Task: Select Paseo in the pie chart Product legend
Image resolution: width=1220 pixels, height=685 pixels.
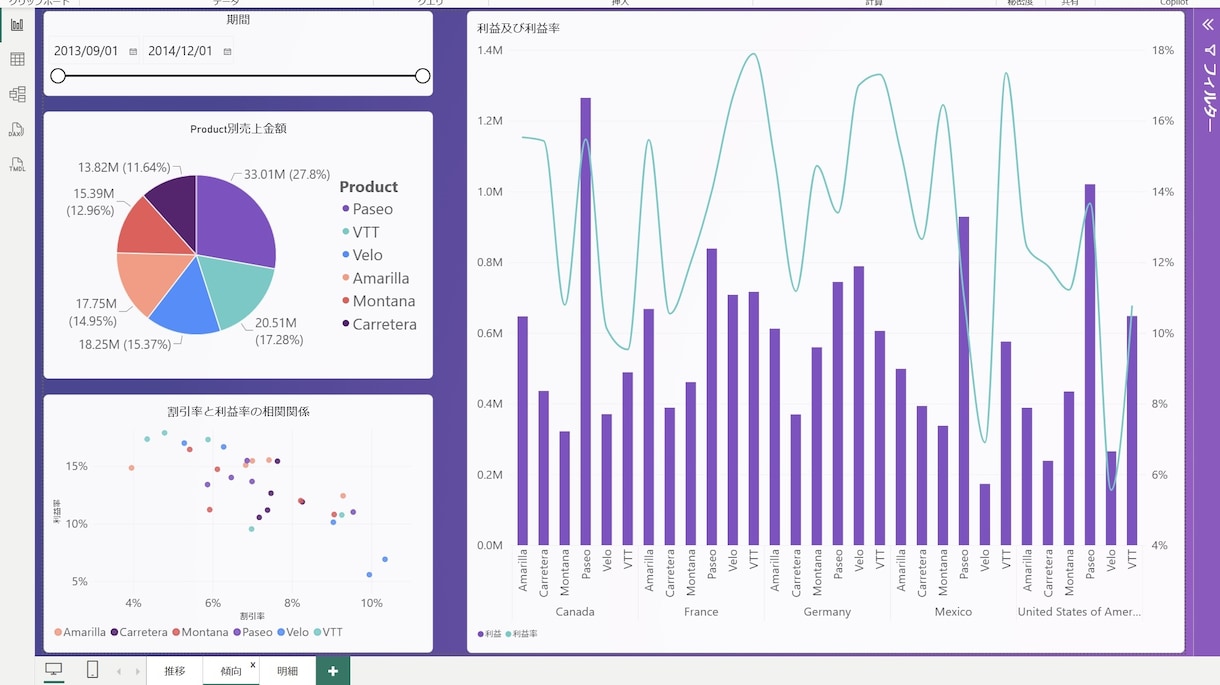Action: tap(367, 209)
